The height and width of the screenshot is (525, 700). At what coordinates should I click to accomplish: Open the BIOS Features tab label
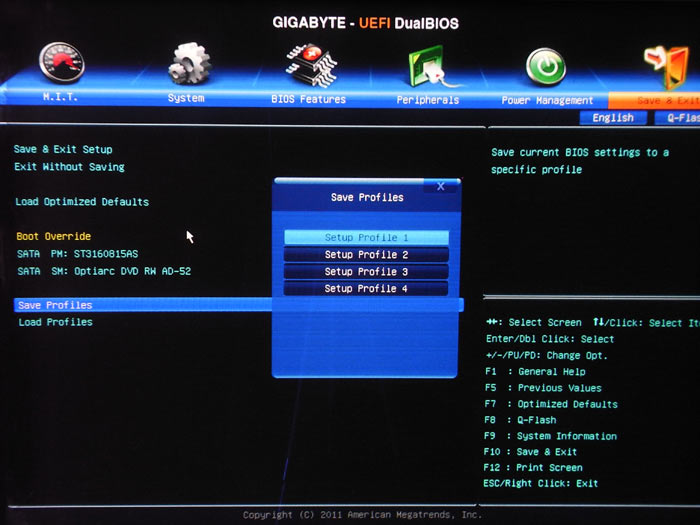(x=308, y=99)
